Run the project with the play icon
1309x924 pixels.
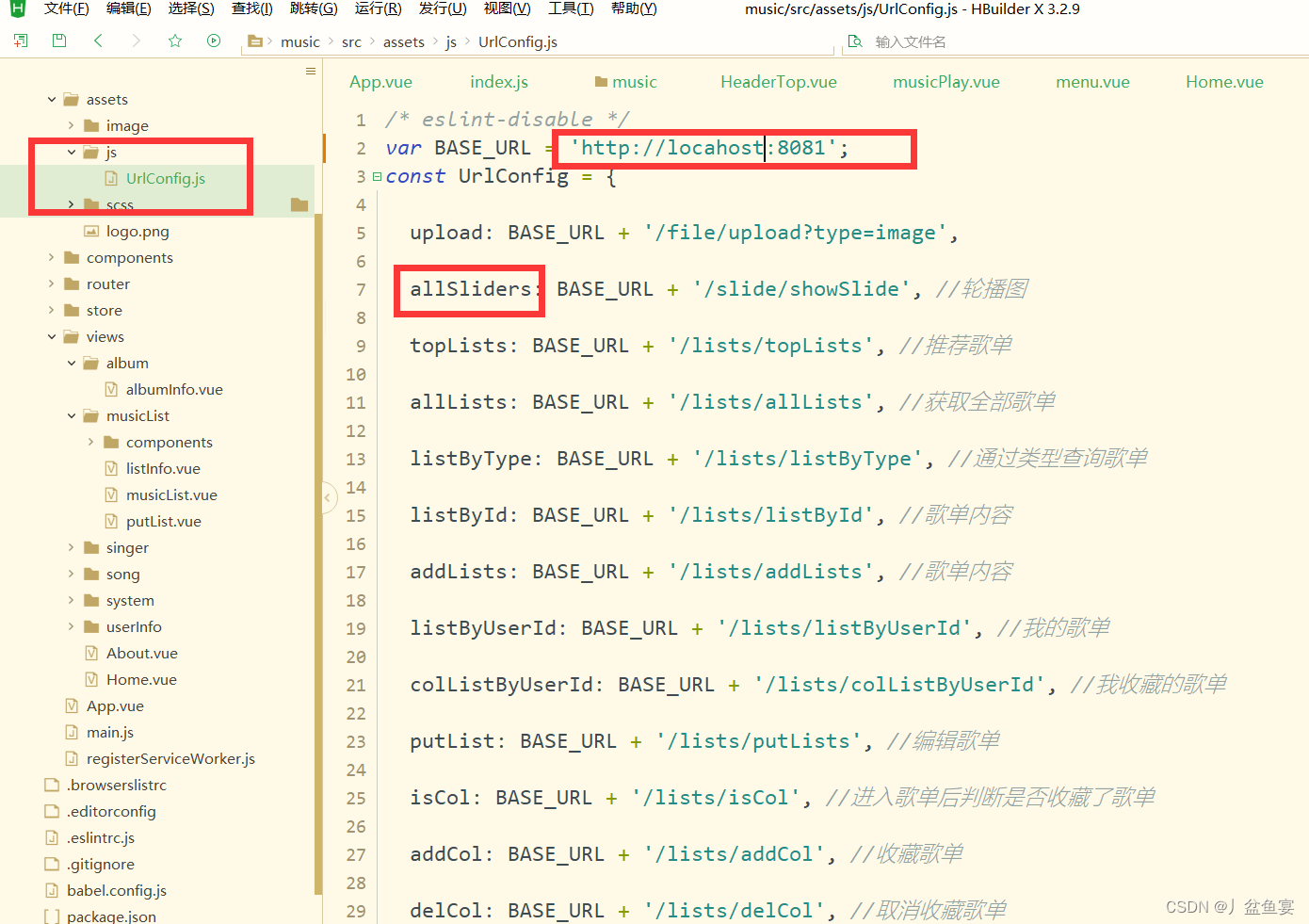click(213, 41)
